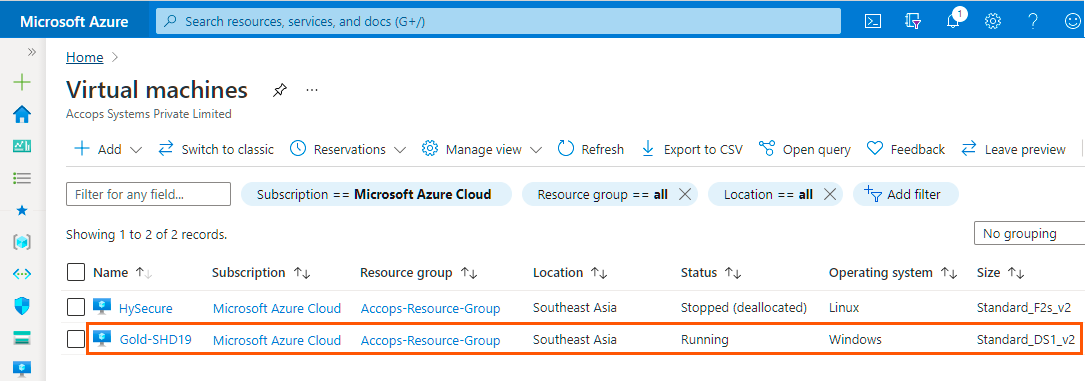The image size is (1085, 381).
Task: Open Resource groups cube icon in sidebar
Action: tap(22, 242)
